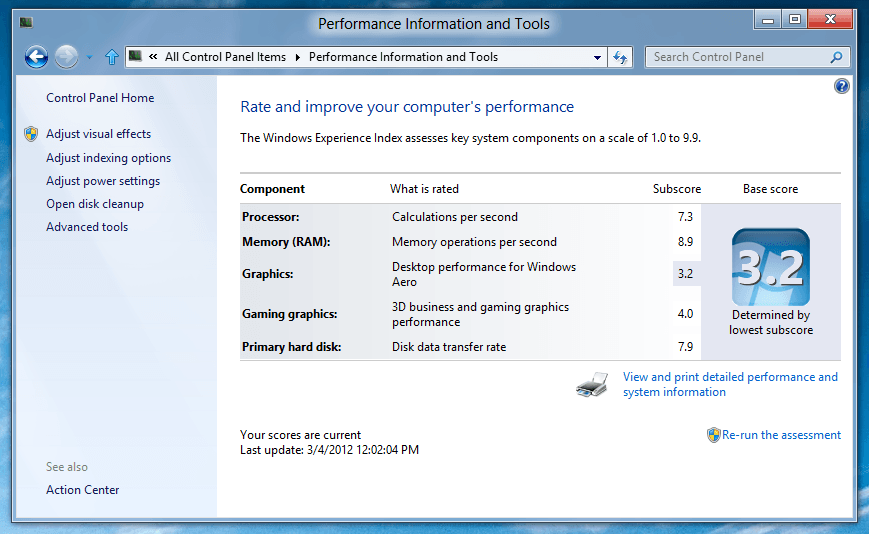Select the Memory (RAM) subscore 8.9
The image size is (869, 534).
[x=685, y=242]
